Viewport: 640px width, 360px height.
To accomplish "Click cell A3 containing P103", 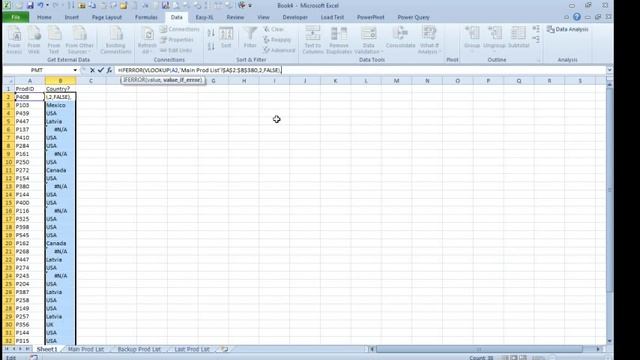I will click(29, 105).
